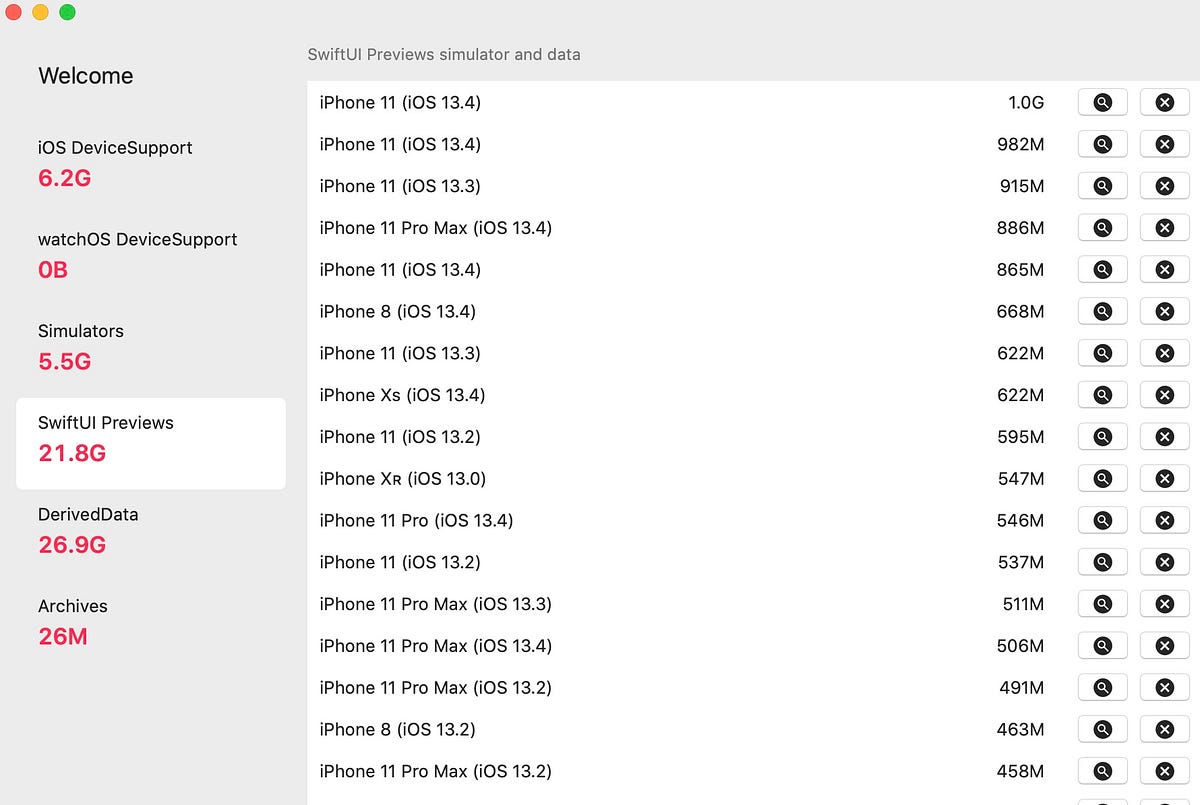Viewport: 1200px width, 805px height.
Task: Reveal the 595M iPhone 11 (iOS 13.2) entry
Action: [1103, 437]
